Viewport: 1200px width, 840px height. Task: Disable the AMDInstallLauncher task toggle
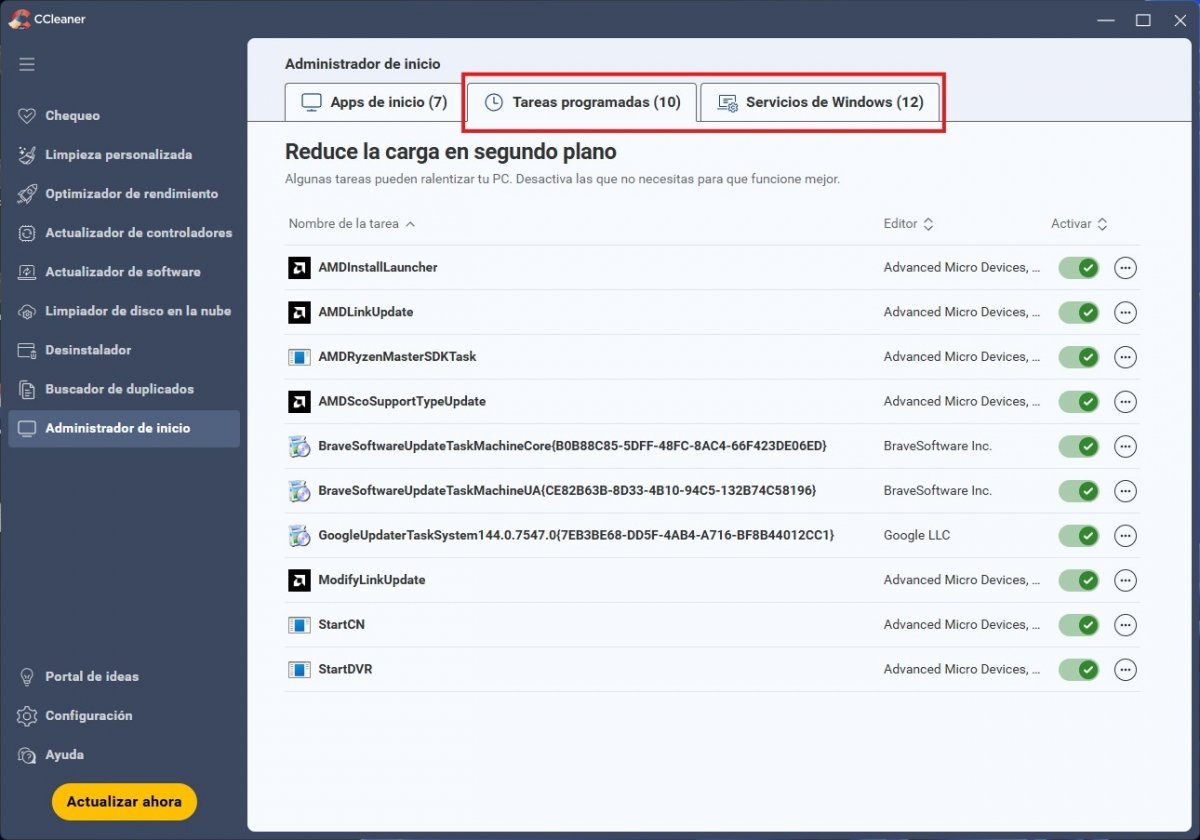1079,268
